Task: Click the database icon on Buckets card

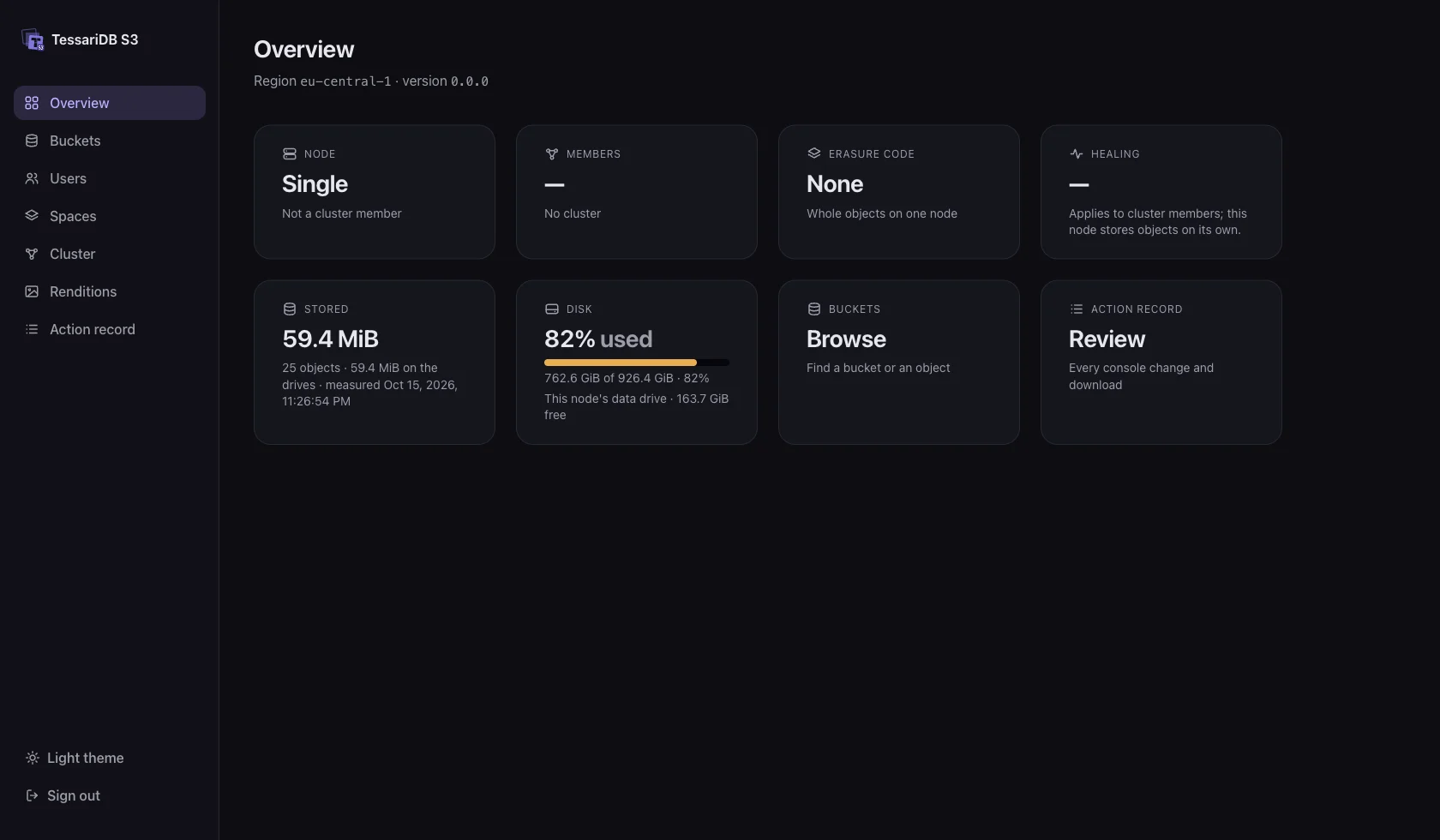Action: (814, 309)
